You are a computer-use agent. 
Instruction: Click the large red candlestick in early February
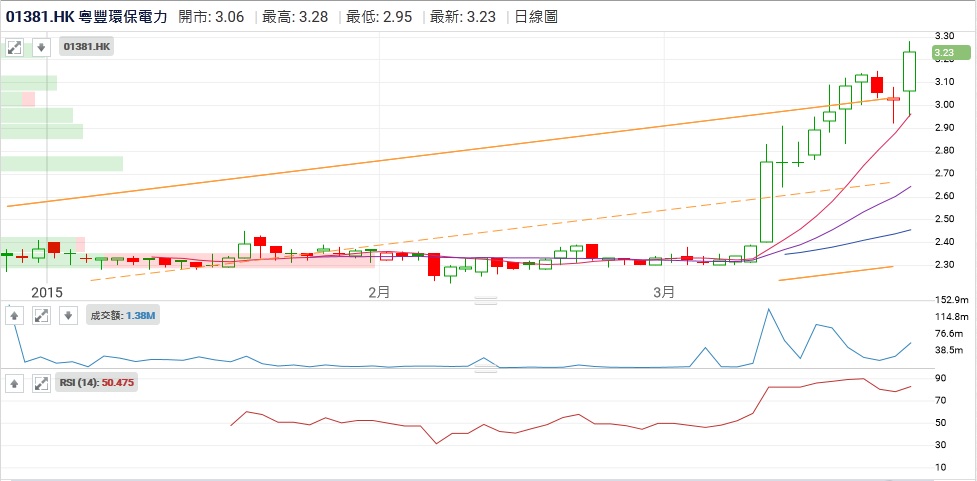point(434,264)
